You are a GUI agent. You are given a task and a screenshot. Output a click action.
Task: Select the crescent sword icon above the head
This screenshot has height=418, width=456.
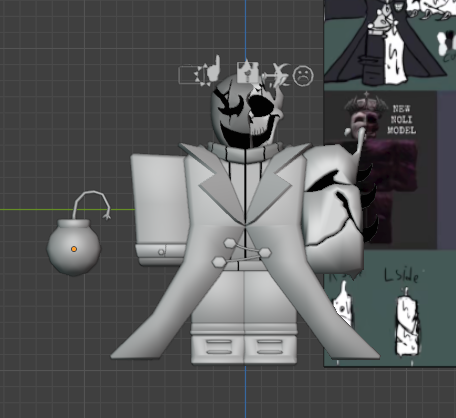(x=277, y=75)
